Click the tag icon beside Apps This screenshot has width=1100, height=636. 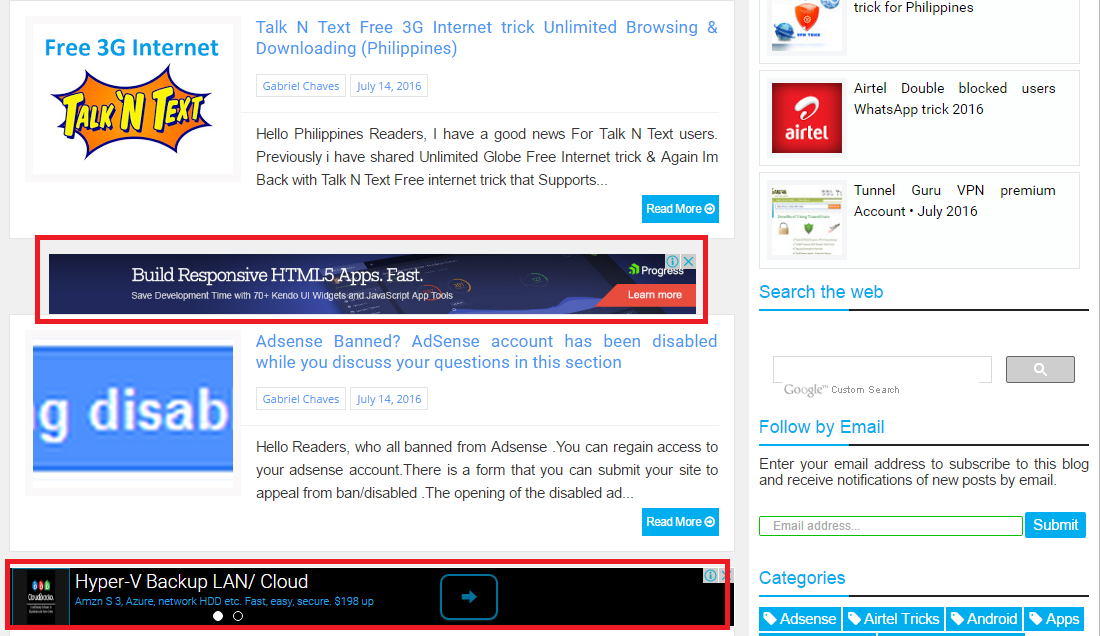coord(1036,618)
